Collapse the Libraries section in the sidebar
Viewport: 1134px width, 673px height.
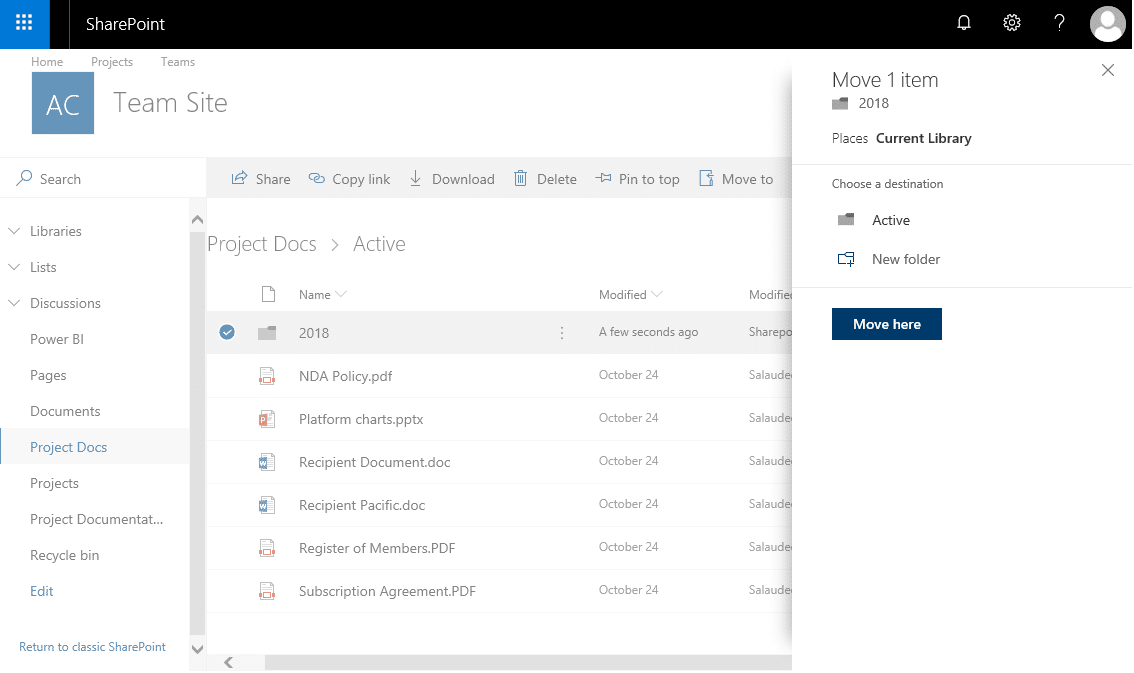[14, 231]
